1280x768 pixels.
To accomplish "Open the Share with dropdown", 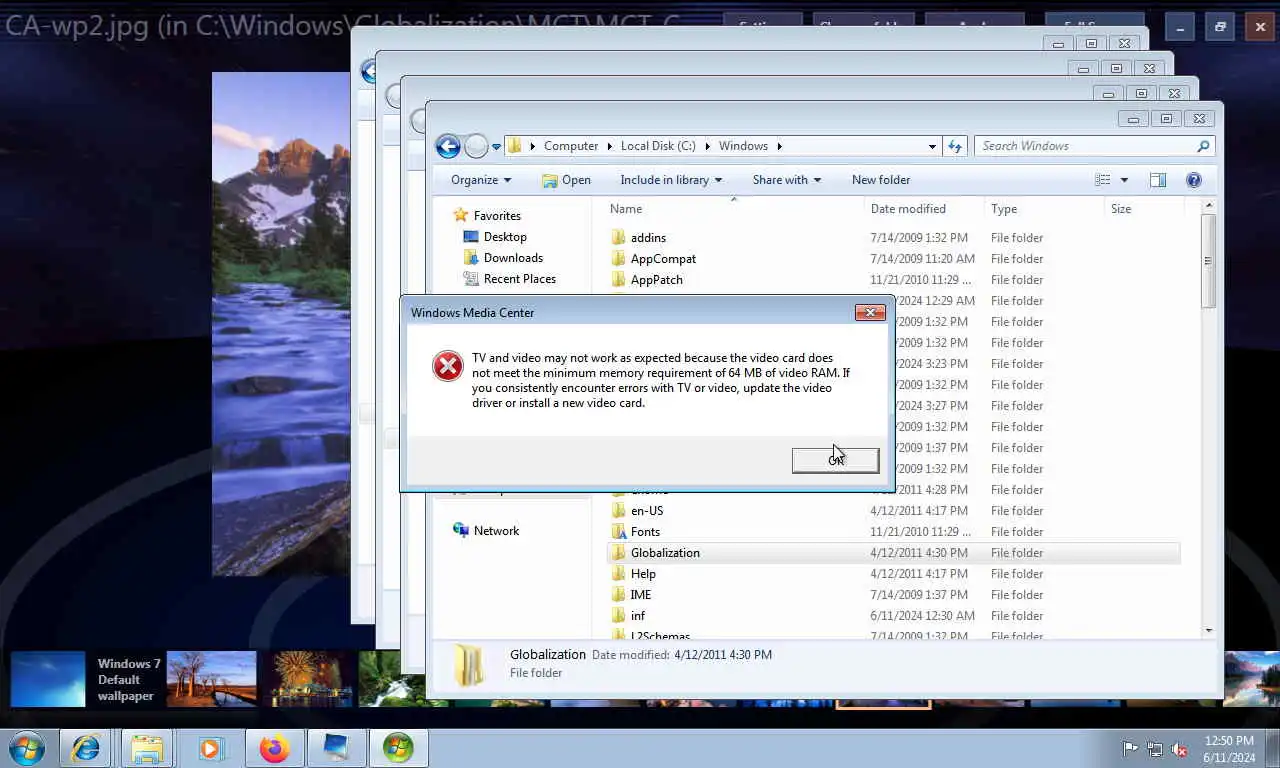I will tap(787, 180).
